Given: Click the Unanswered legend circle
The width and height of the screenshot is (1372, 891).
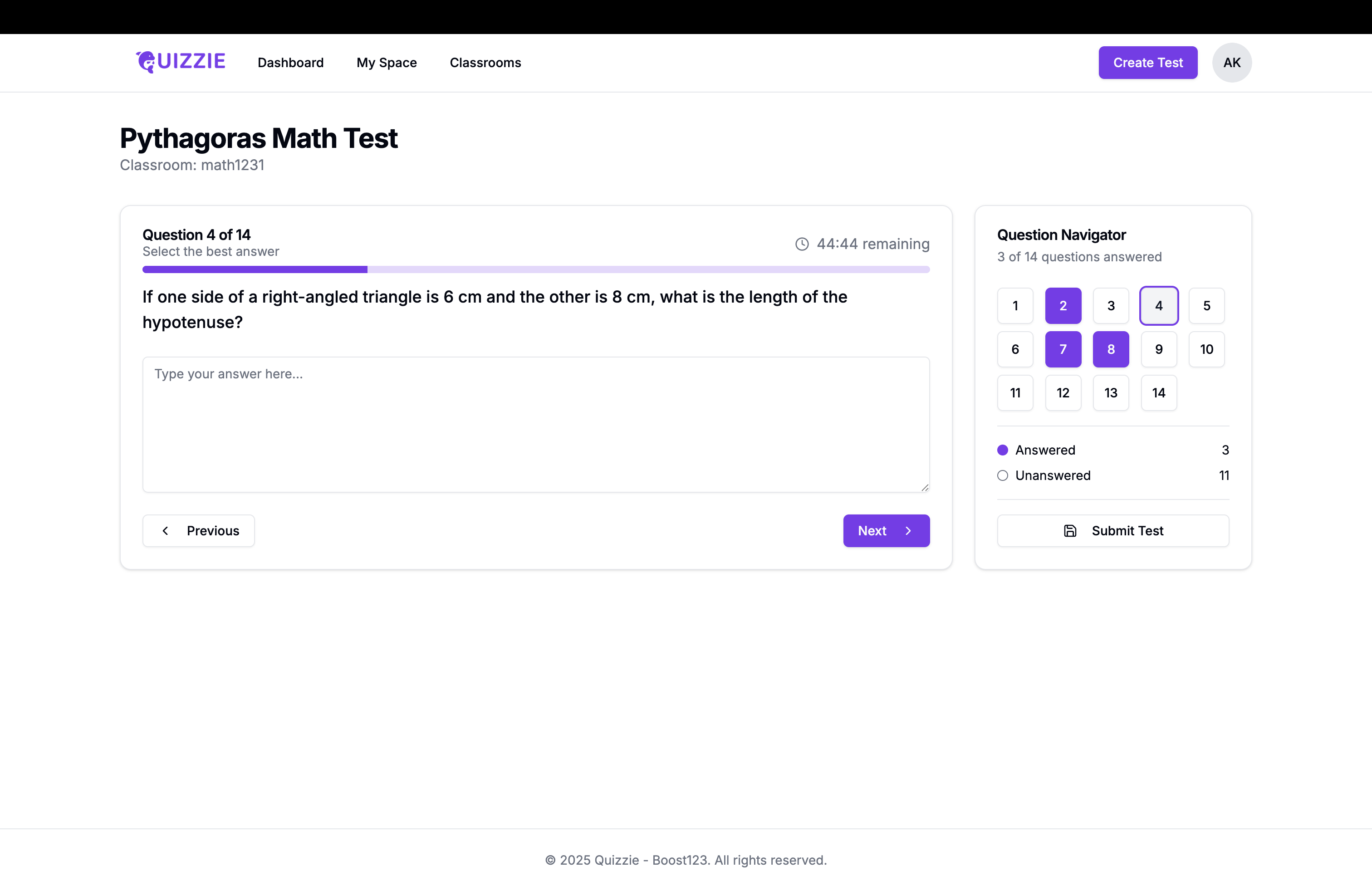Looking at the screenshot, I should pos(1003,475).
